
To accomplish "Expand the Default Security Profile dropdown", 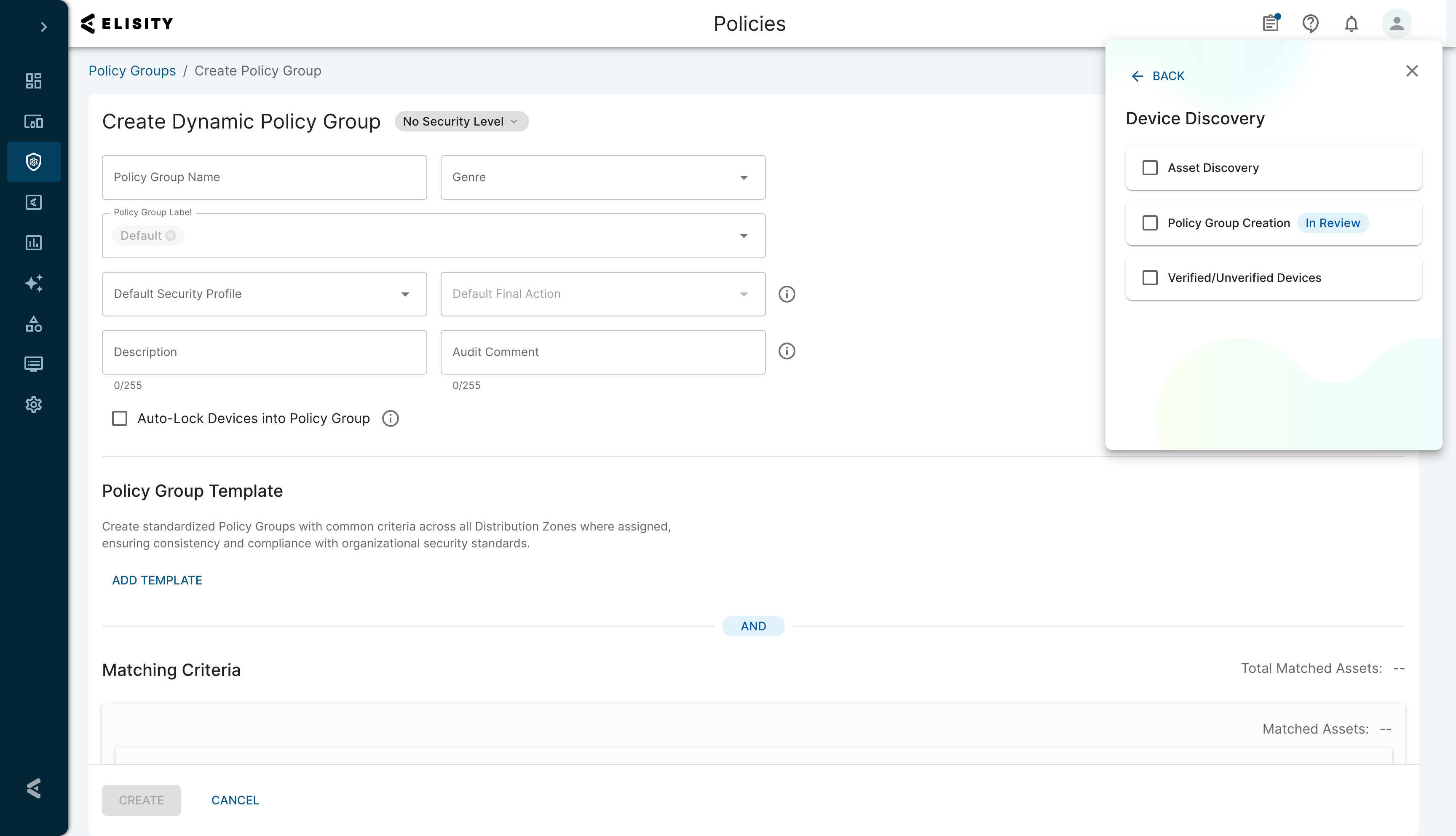I will (x=264, y=294).
